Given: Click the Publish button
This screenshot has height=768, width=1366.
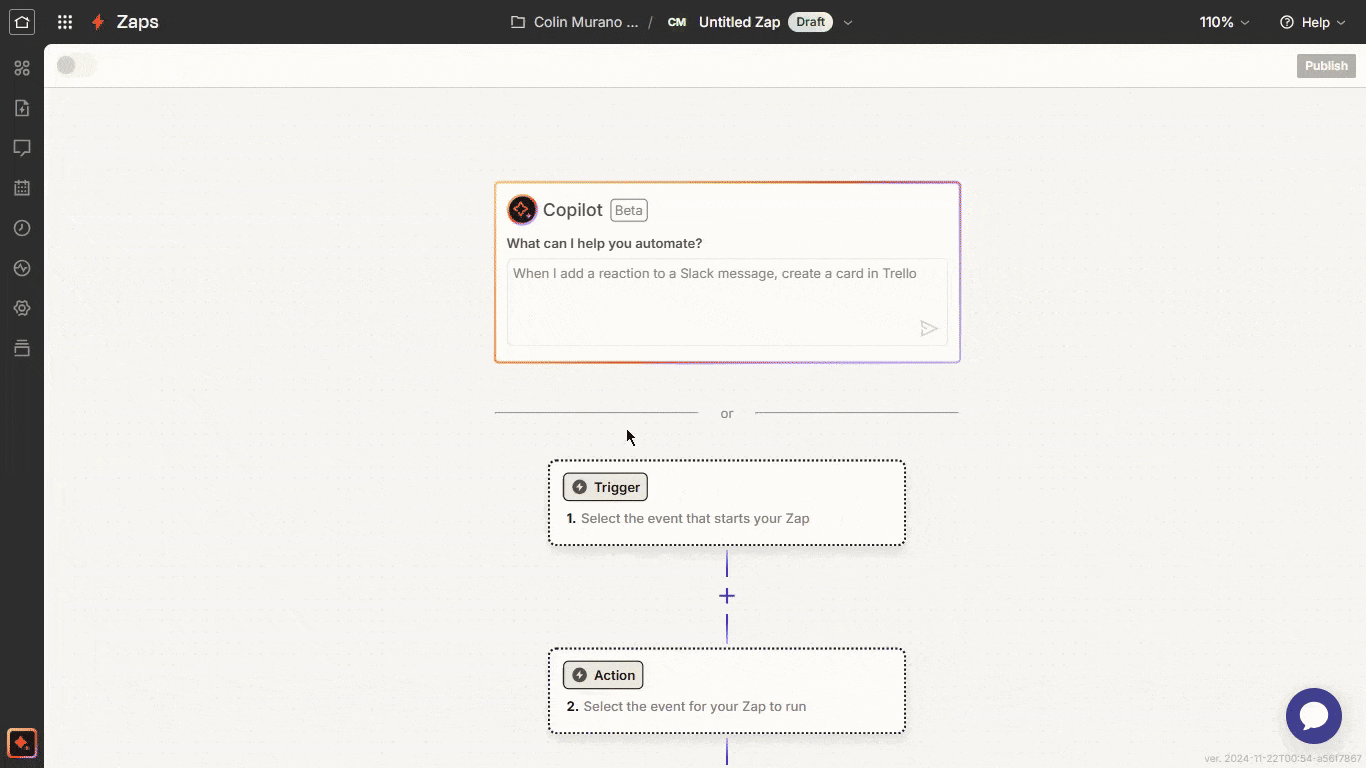Looking at the screenshot, I should tap(1326, 66).
